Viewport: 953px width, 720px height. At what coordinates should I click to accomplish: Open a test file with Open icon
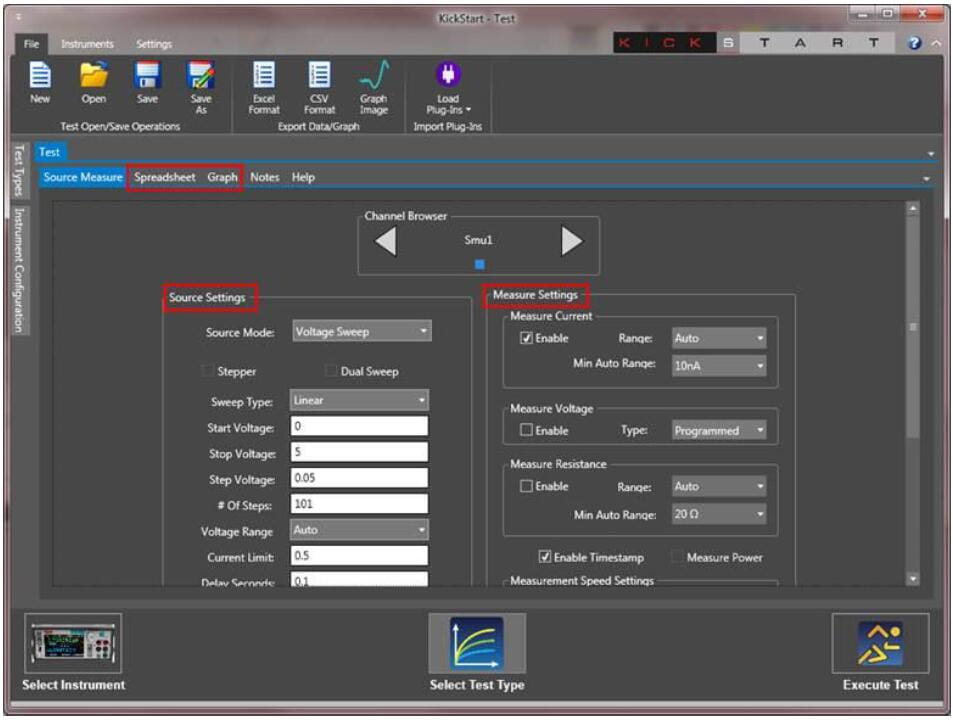(x=93, y=78)
